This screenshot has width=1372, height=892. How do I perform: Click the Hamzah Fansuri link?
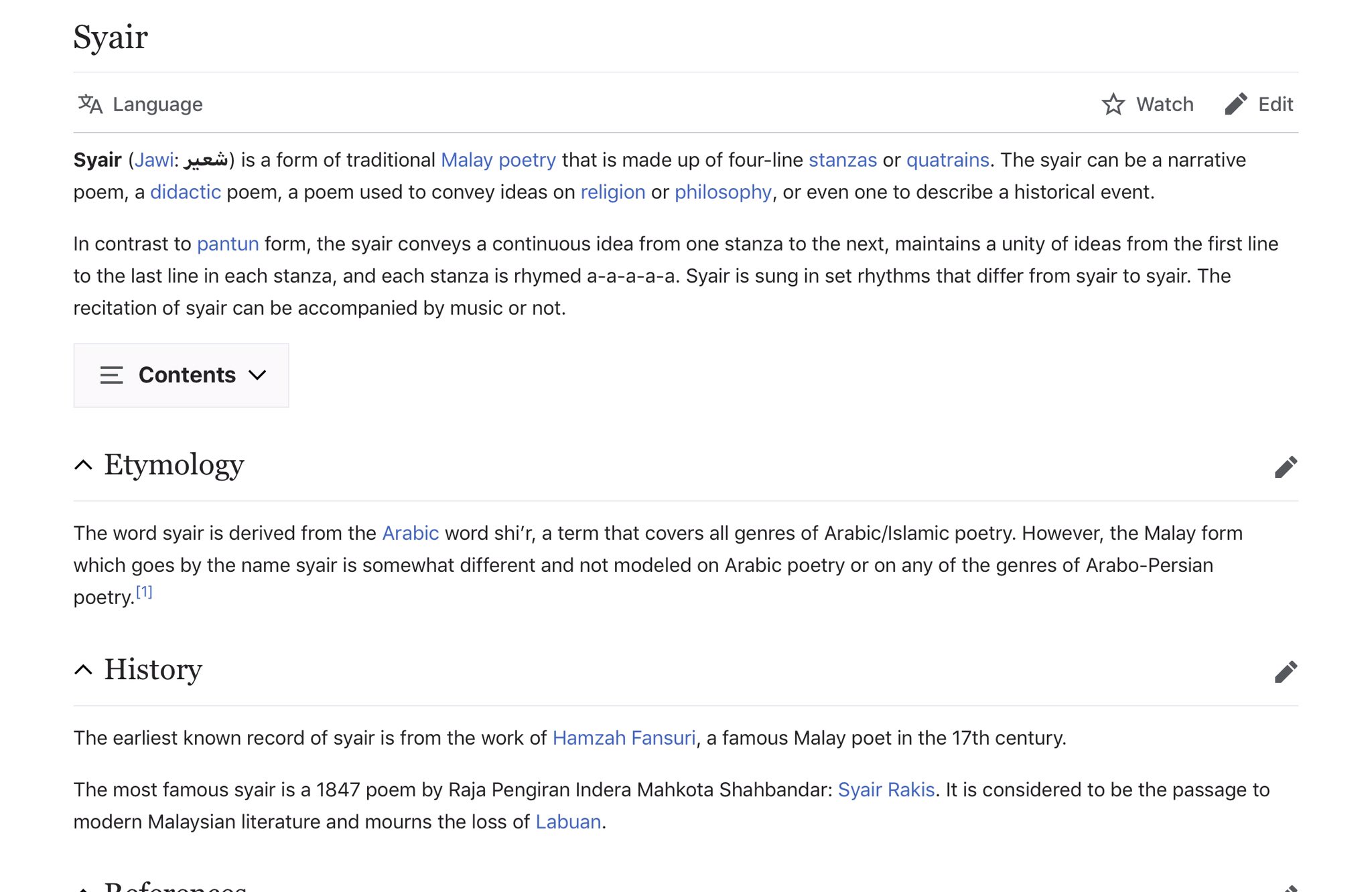click(624, 738)
